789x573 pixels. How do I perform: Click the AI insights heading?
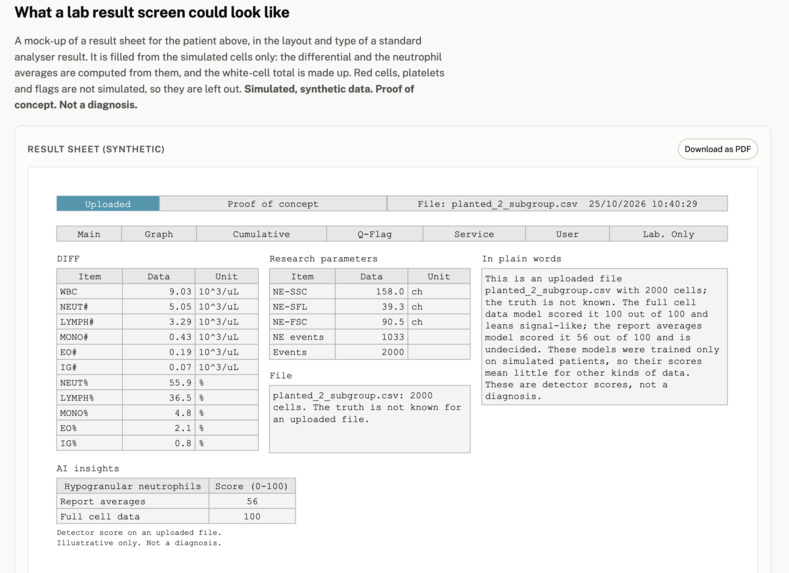click(x=88, y=468)
